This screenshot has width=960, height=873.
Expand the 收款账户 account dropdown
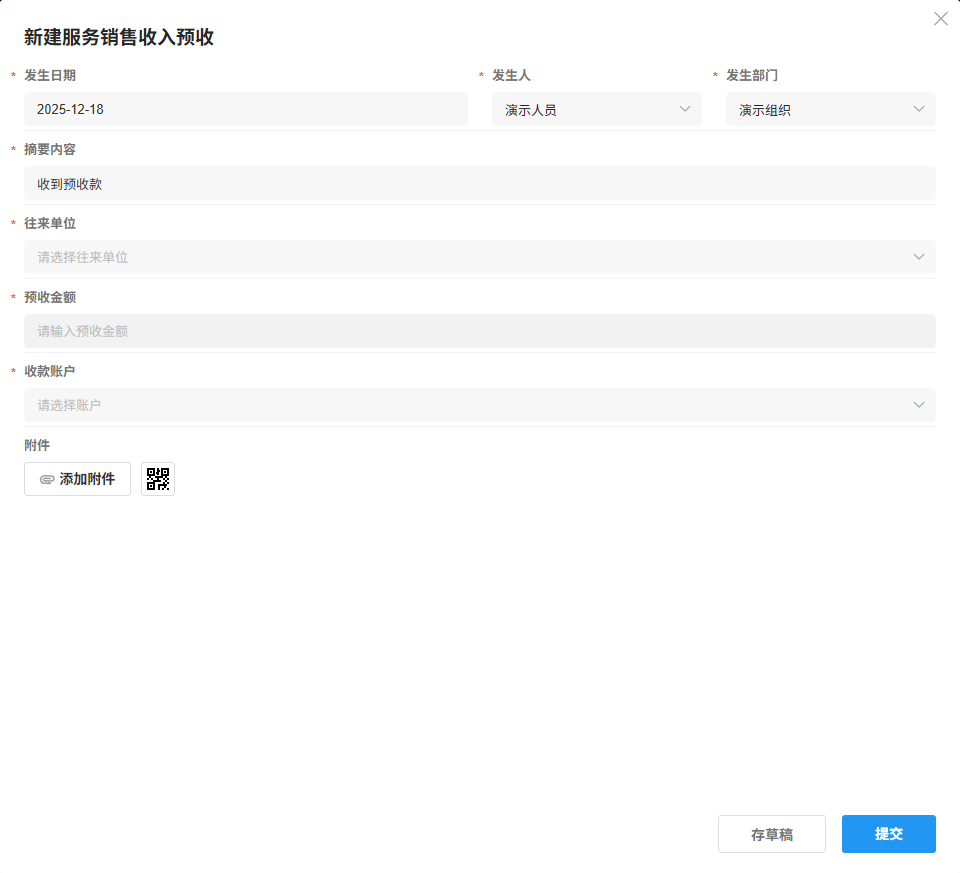(918, 404)
